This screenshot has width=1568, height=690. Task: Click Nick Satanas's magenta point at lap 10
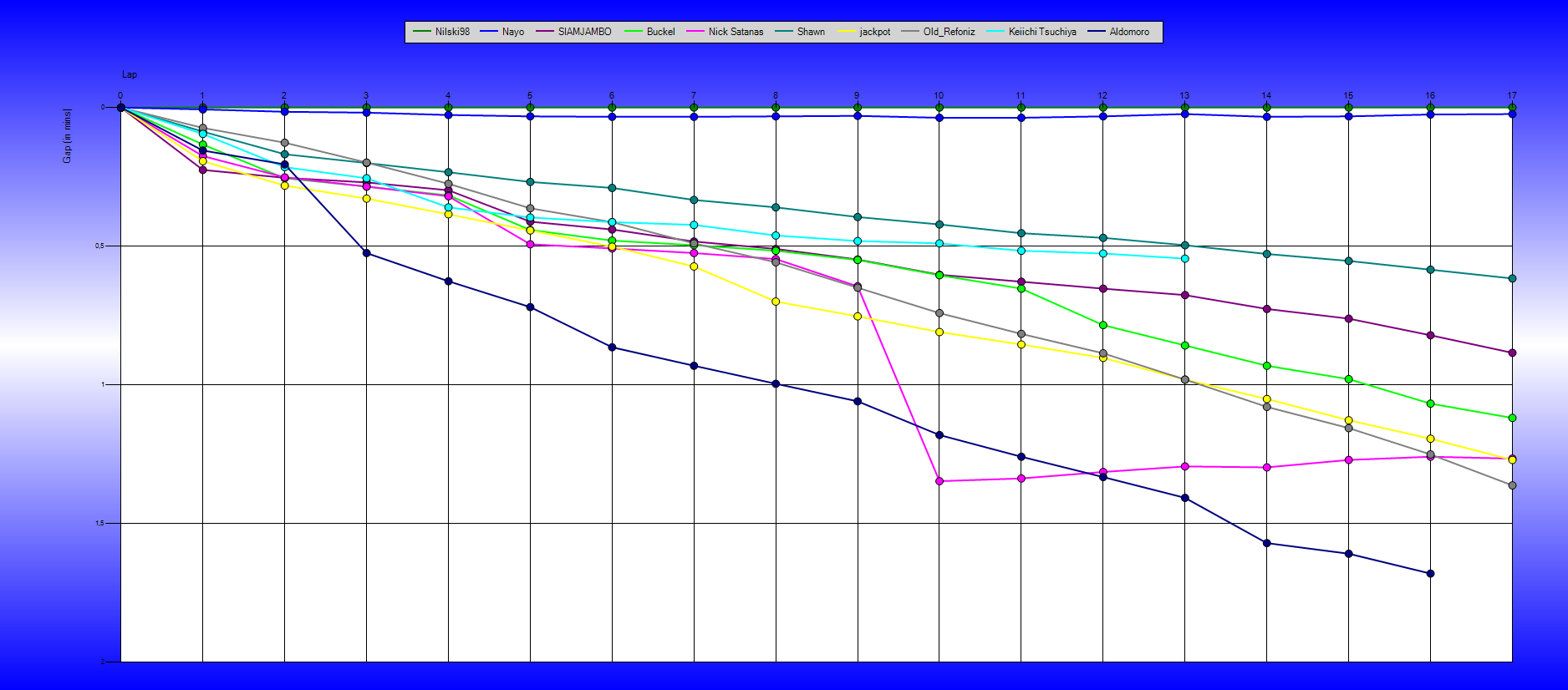pyautogui.click(x=939, y=481)
